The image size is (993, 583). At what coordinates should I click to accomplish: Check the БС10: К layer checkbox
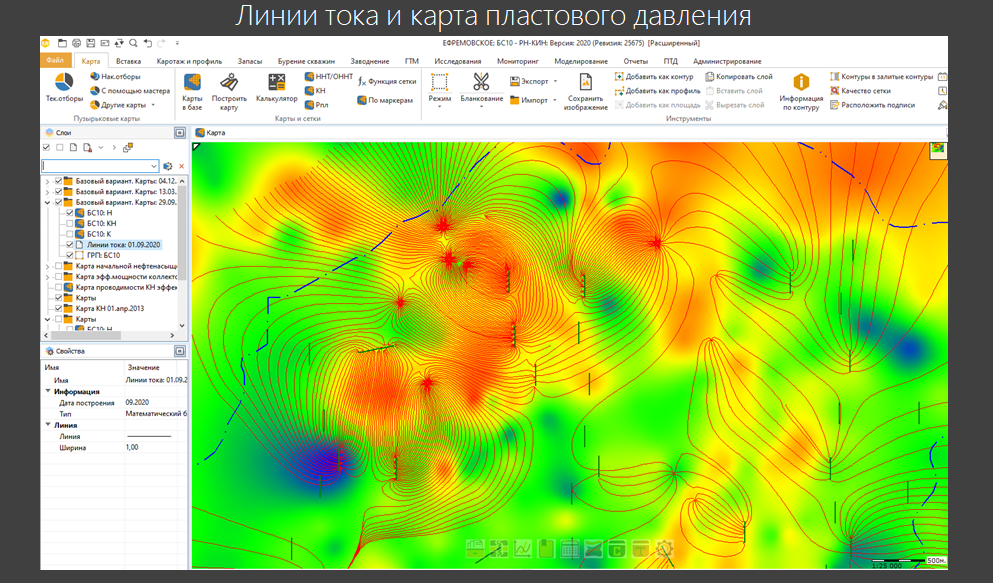pyautogui.click(x=70, y=234)
